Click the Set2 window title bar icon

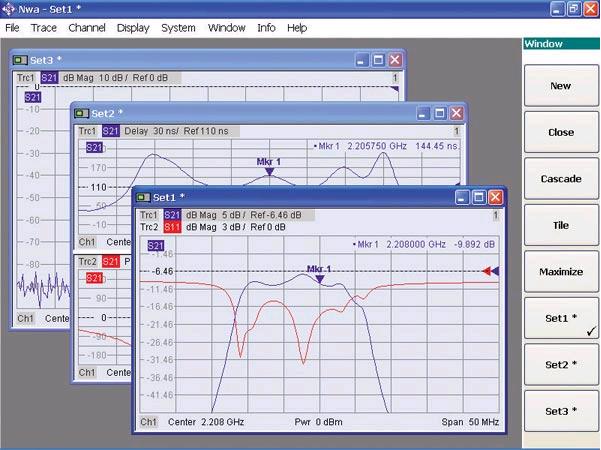(82, 114)
